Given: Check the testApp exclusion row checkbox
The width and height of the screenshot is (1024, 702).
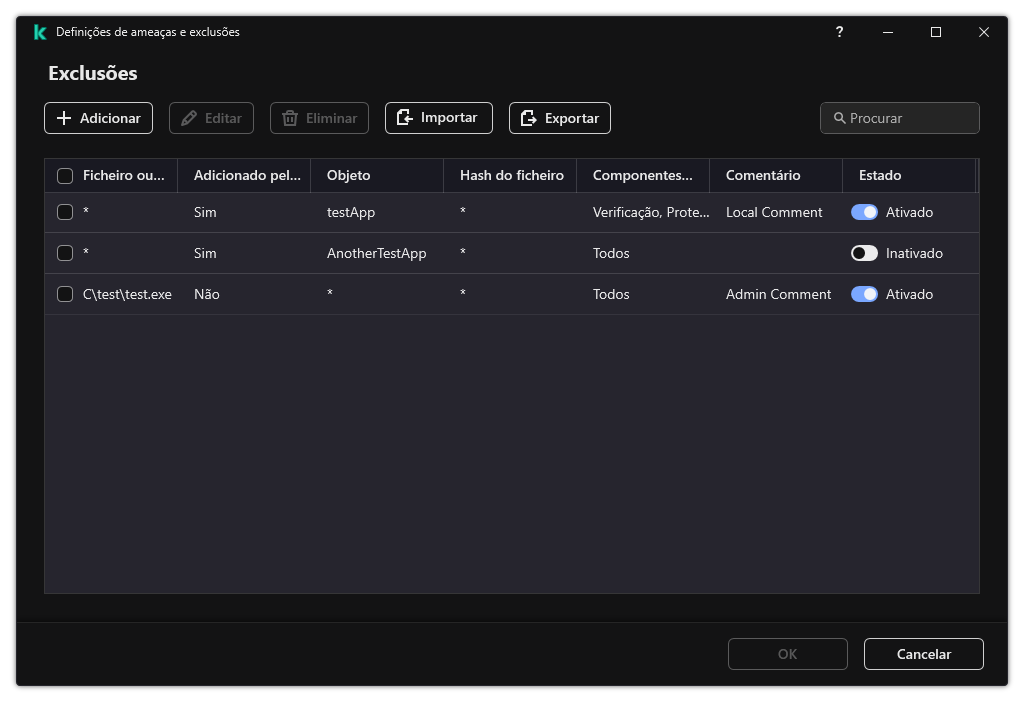Looking at the screenshot, I should tap(65, 212).
